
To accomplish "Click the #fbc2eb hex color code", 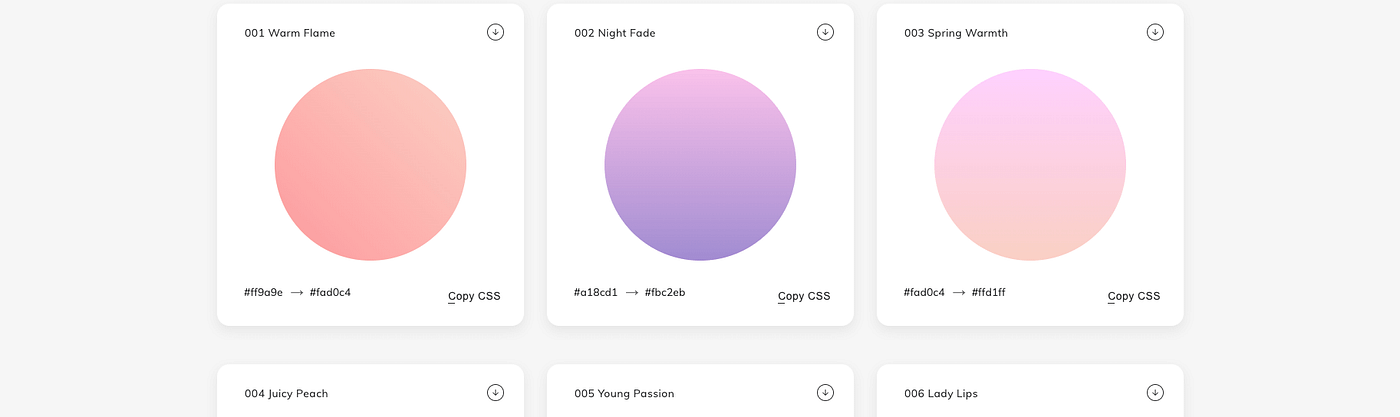I will [665, 292].
